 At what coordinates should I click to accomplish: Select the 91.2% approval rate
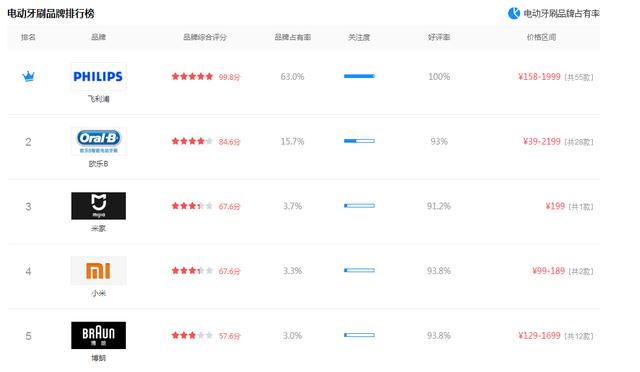pos(439,206)
